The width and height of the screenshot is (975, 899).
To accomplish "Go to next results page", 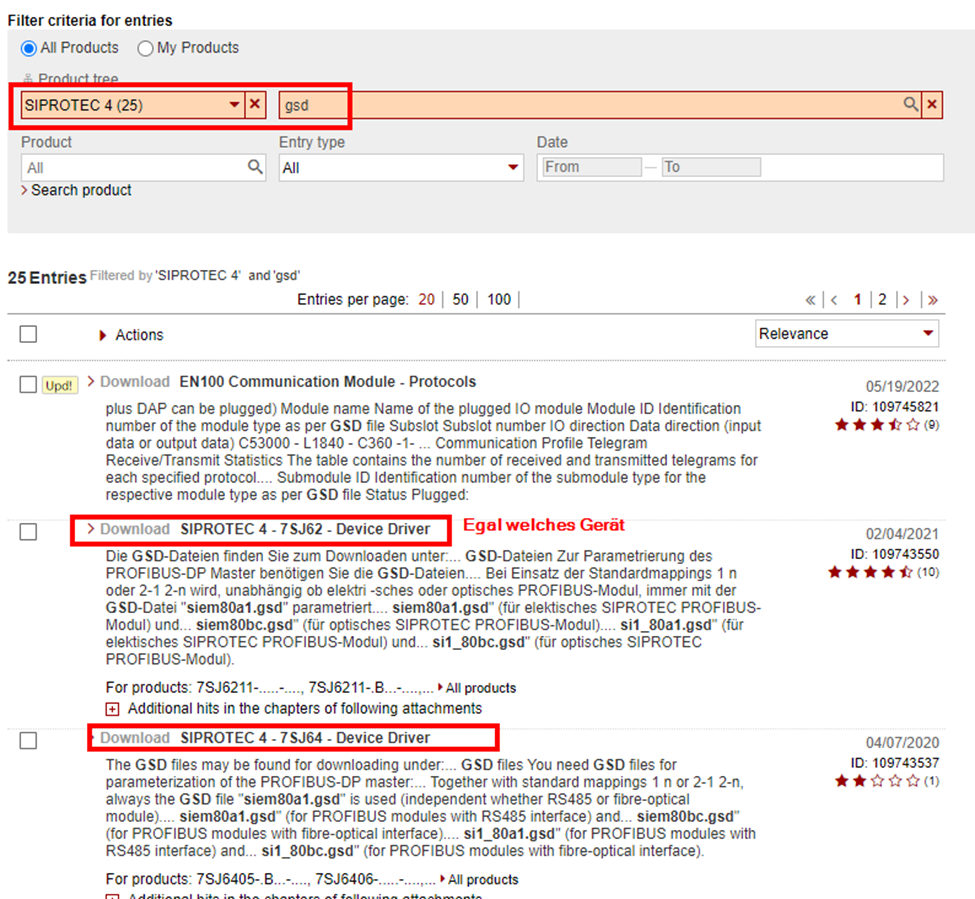I will click(x=906, y=300).
